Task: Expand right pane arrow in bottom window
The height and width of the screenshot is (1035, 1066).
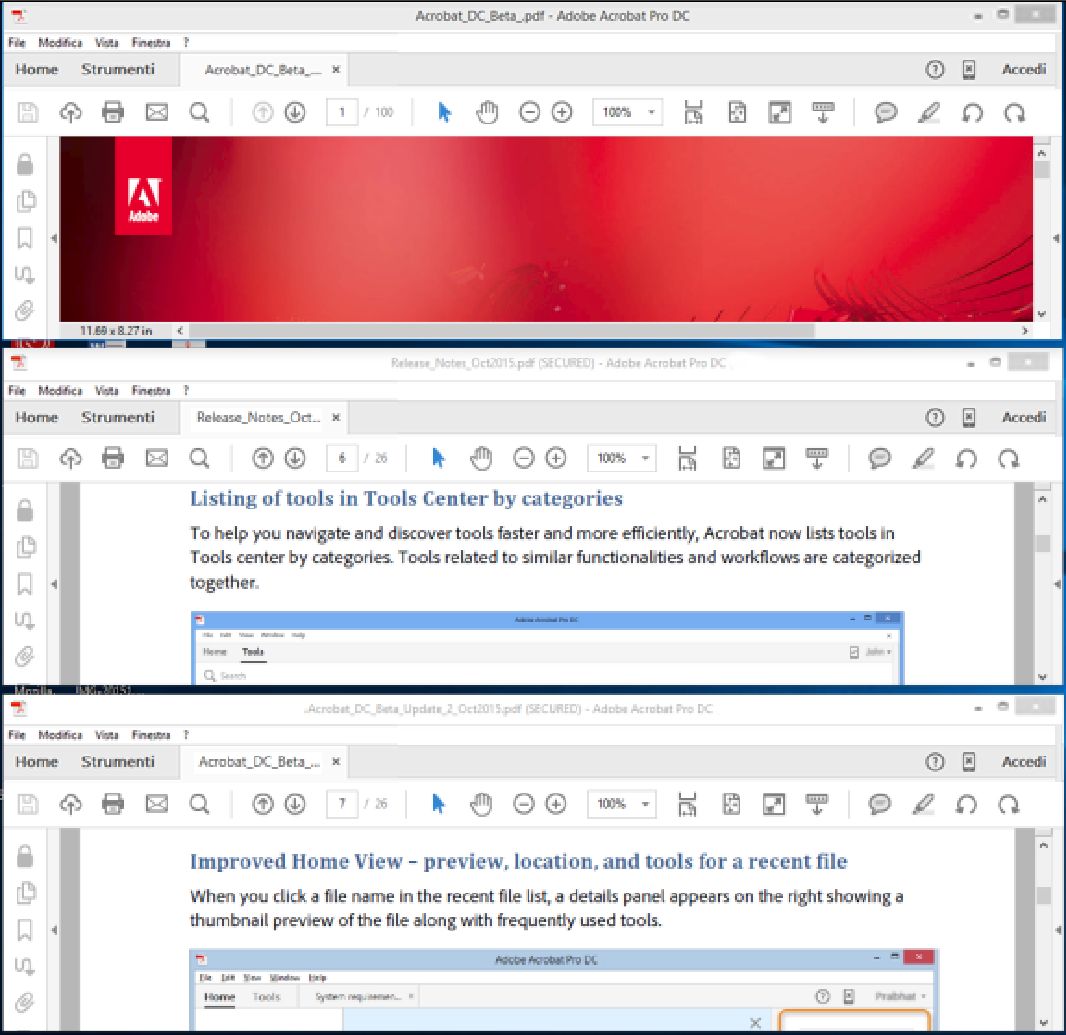Action: coord(1058,930)
